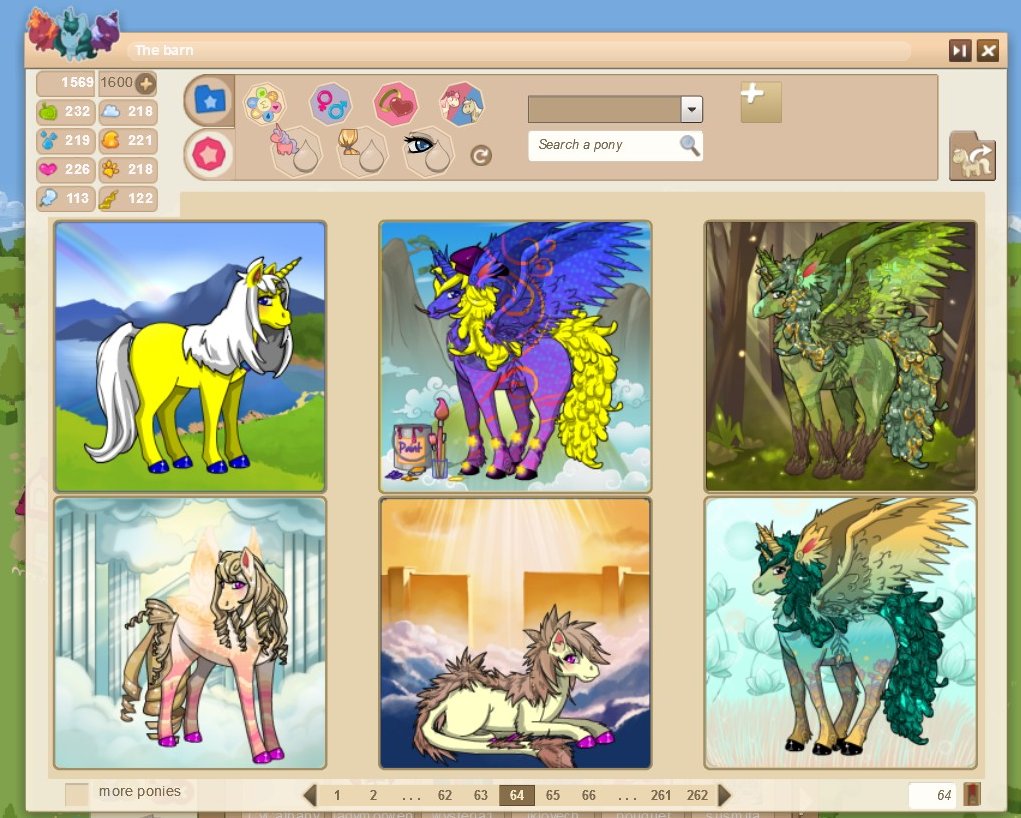Image resolution: width=1021 pixels, height=818 pixels.
Task: Click the 1569 pony count
Action: click(66, 83)
